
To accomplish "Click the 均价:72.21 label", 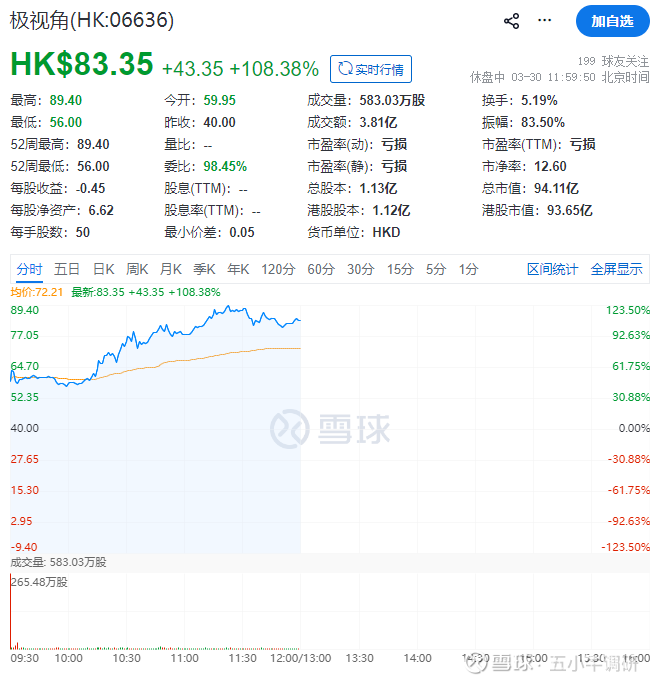I will [37, 292].
